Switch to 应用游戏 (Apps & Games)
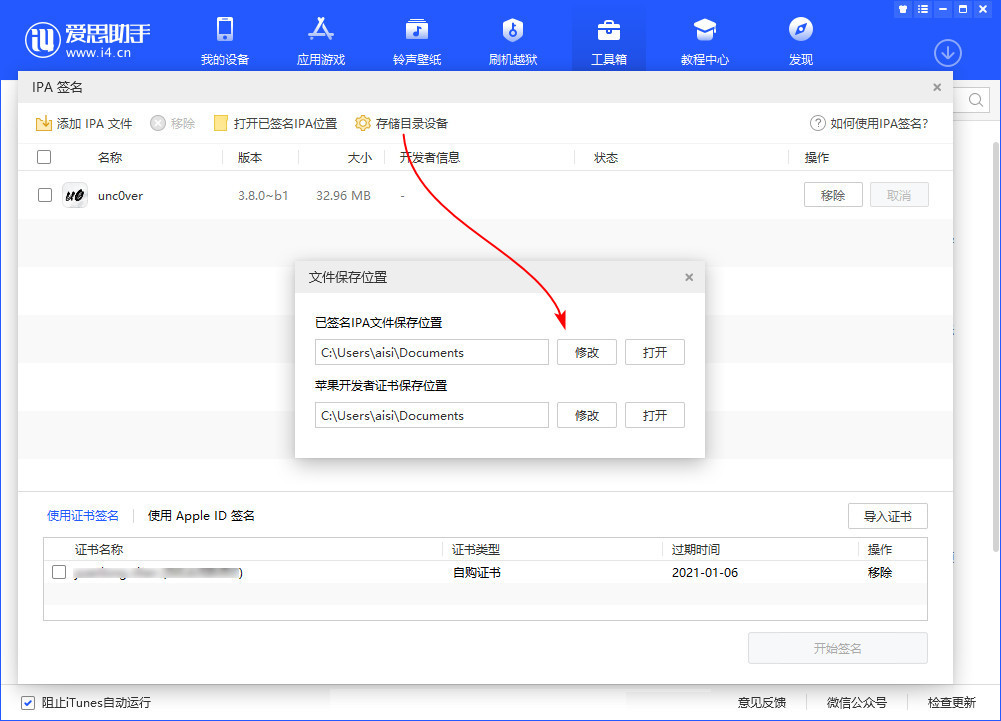The height and width of the screenshot is (721, 1001). pyautogui.click(x=320, y=38)
